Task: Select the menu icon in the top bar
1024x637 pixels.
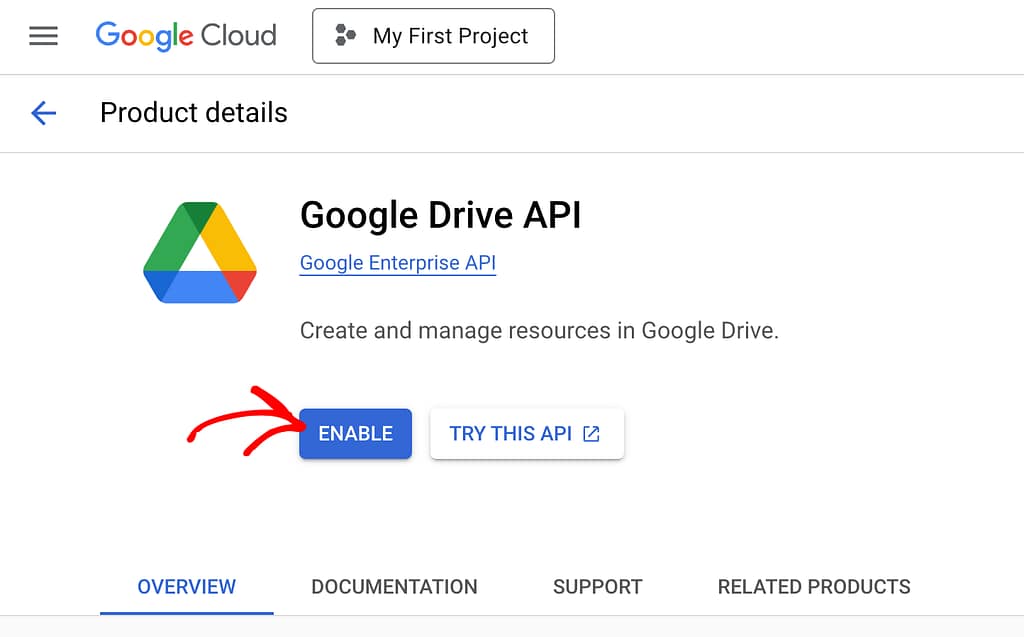Action: click(42, 36)
